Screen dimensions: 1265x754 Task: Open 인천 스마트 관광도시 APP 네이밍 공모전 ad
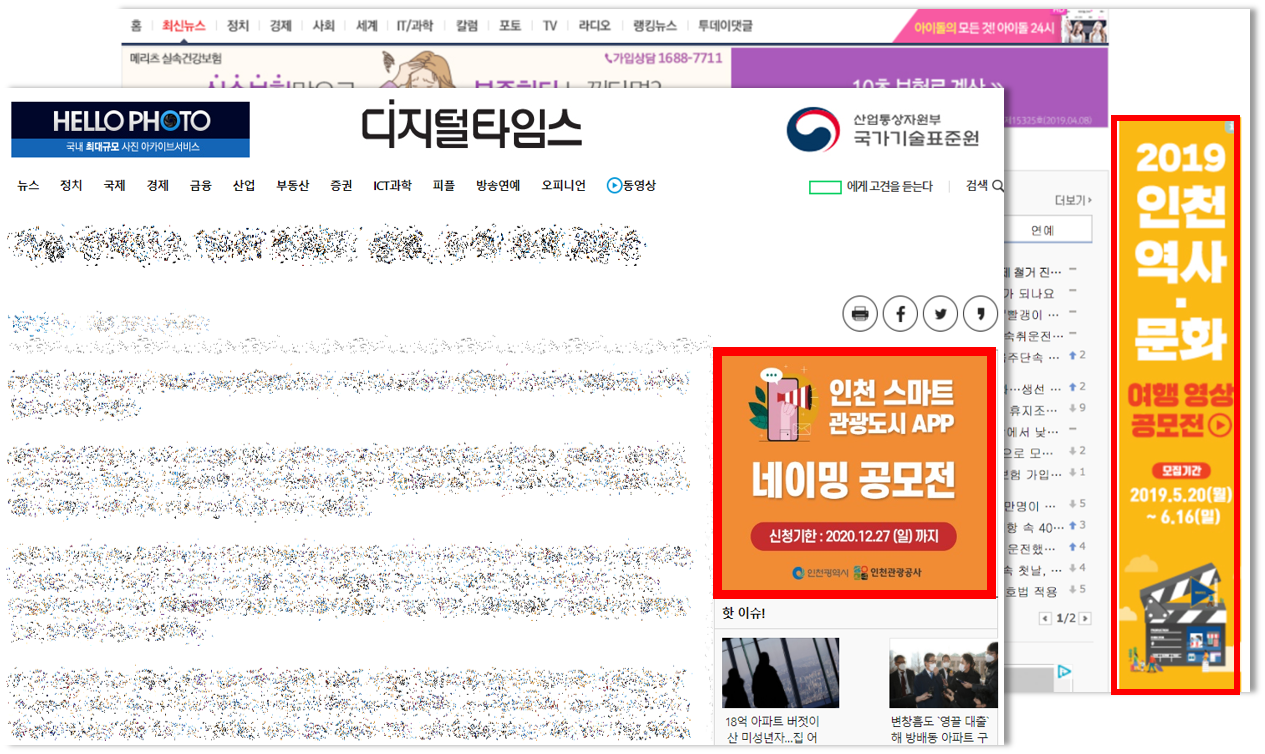point(855,474)
